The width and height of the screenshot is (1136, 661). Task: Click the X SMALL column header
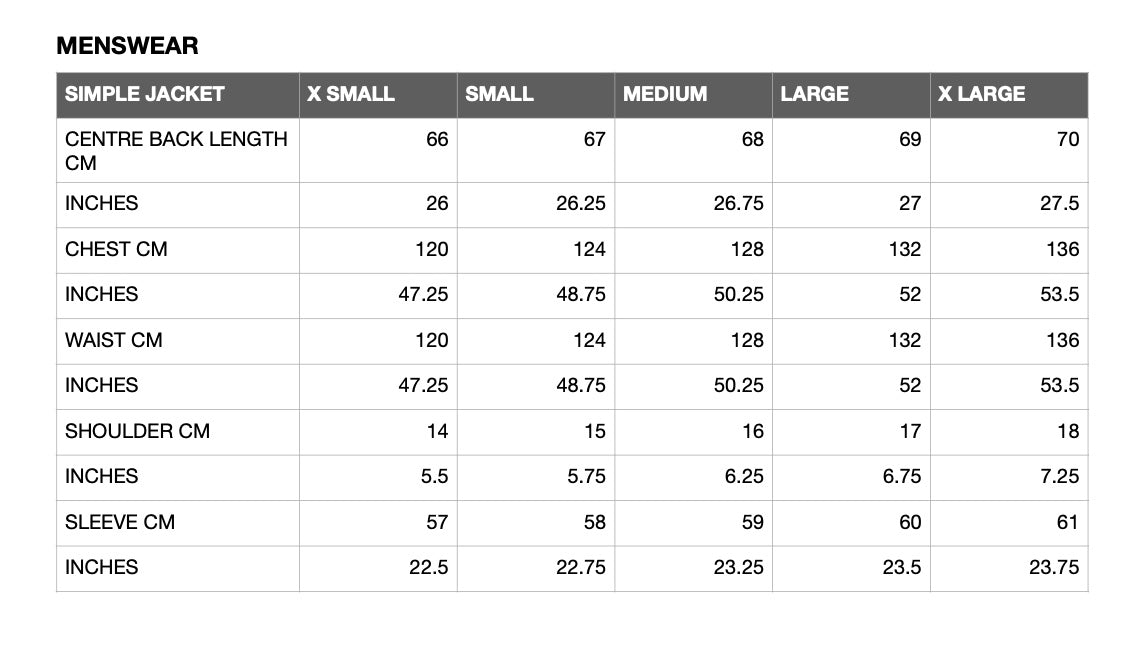click(378, 95)
